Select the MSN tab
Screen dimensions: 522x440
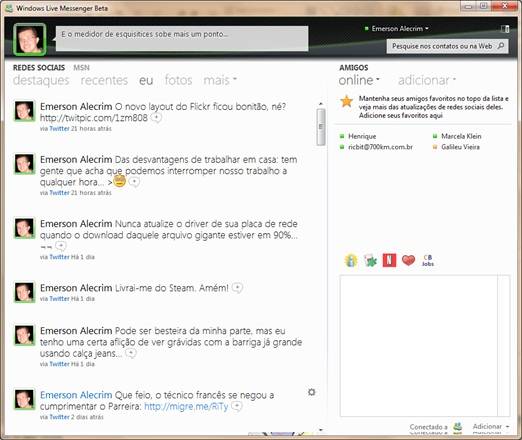tap(81, 68)
